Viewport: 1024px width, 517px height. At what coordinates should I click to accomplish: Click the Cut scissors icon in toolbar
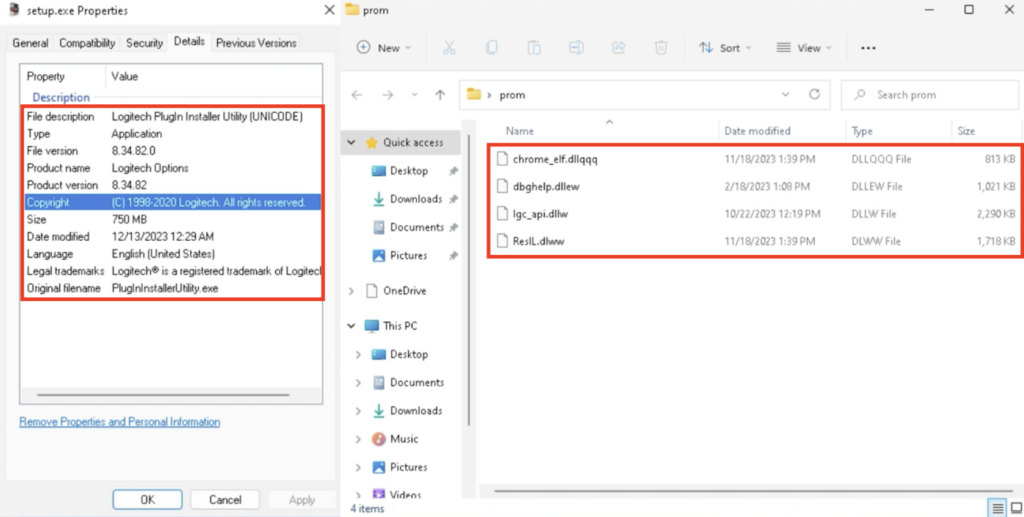(x=449, y=48)
